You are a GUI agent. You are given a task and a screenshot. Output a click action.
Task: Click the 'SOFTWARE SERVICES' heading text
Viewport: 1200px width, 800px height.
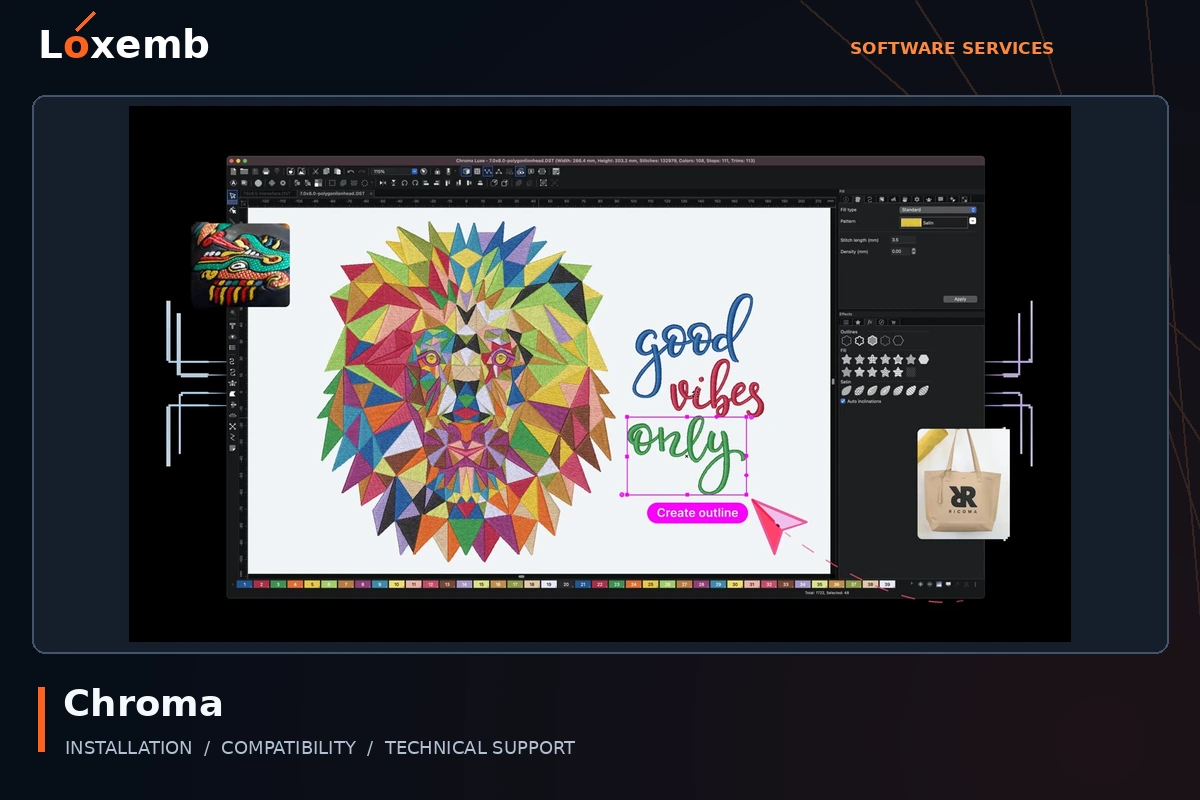click(x=952, y=48)
